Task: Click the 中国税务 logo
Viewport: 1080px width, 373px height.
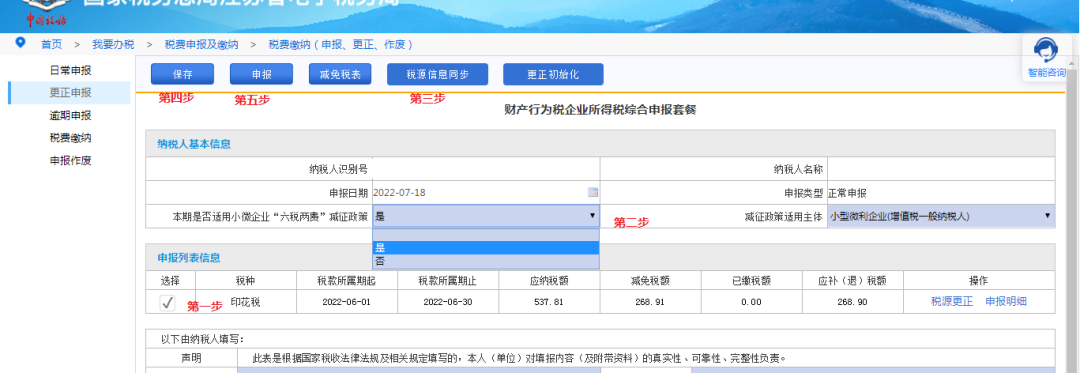Action: click(46, 12)
